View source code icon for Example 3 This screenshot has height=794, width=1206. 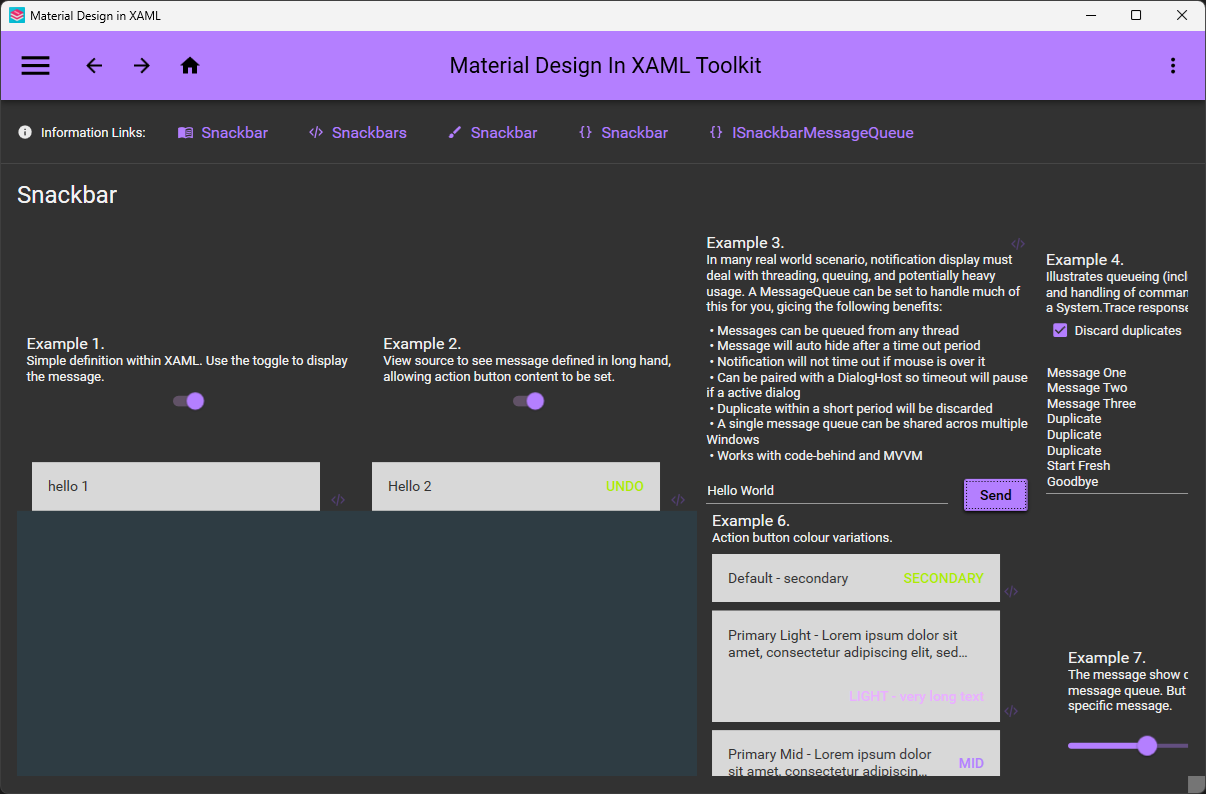click(1018, 244)
